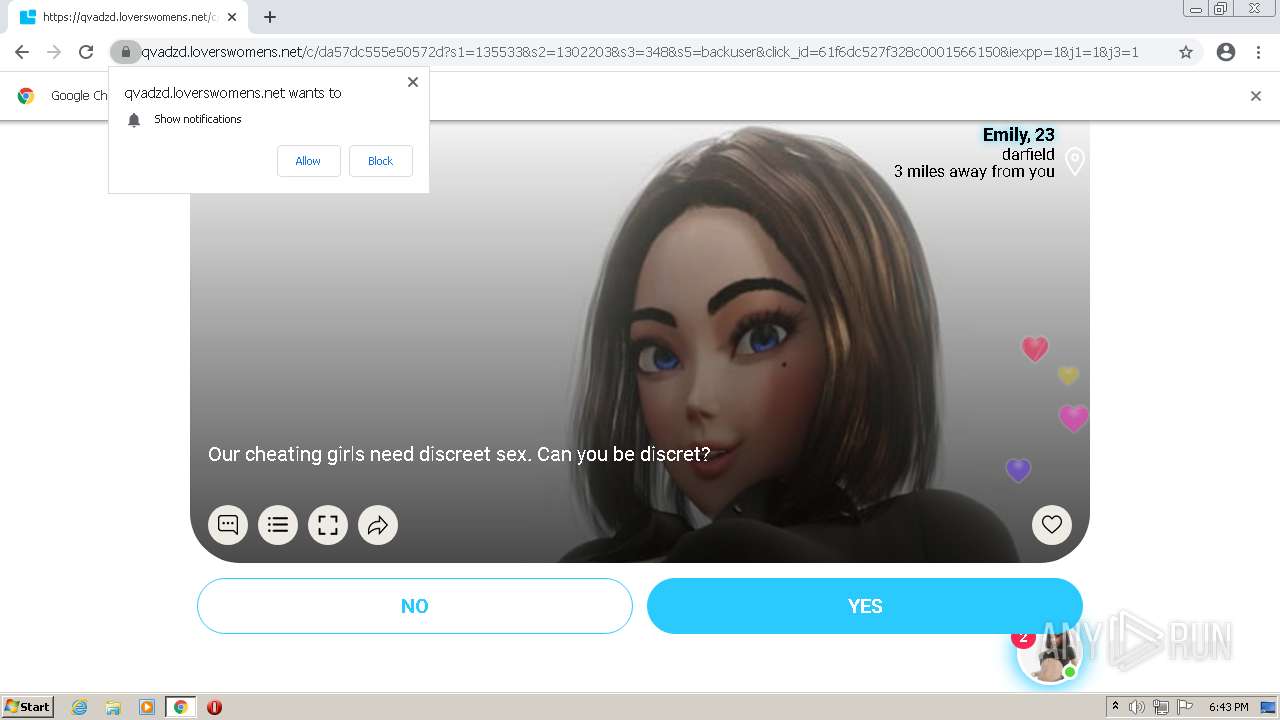Open a new tab with plus button

click(x=270, y=17)
